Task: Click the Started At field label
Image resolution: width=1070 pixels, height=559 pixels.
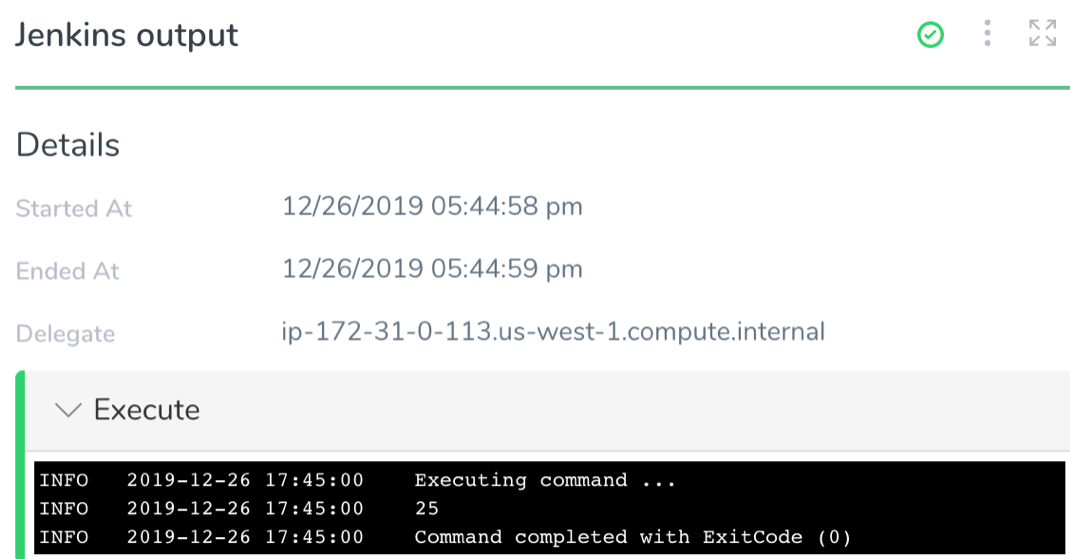Action: pos(74,208)
